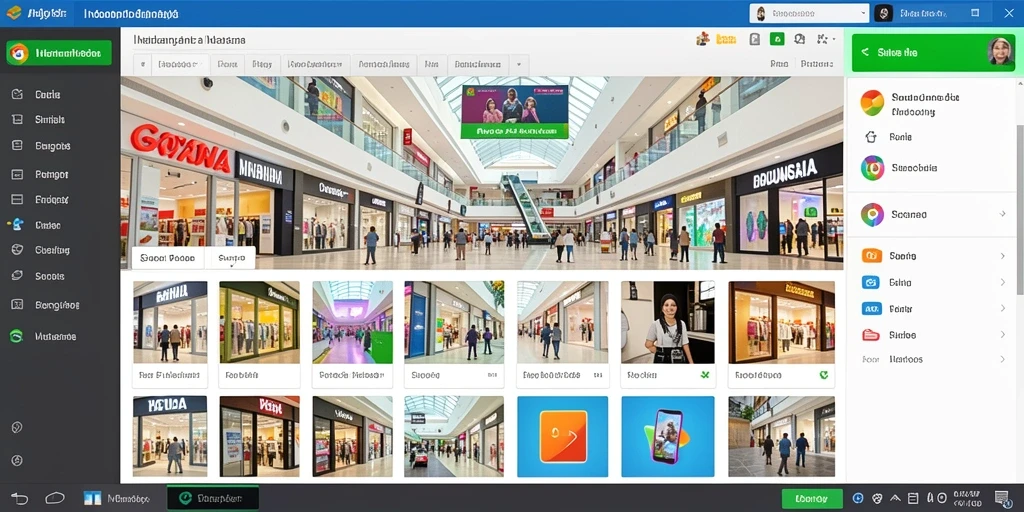Click the back arrow in the bottom taskbar
This screenshot has height=512, width=1024.
click(x=20, y=499)
